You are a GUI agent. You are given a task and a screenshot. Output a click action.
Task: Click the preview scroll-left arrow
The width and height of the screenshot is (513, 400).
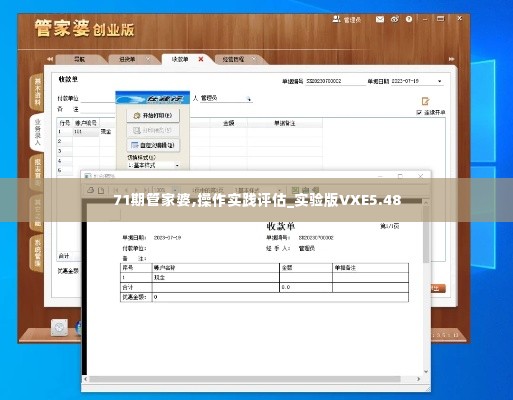click(86, 379)
